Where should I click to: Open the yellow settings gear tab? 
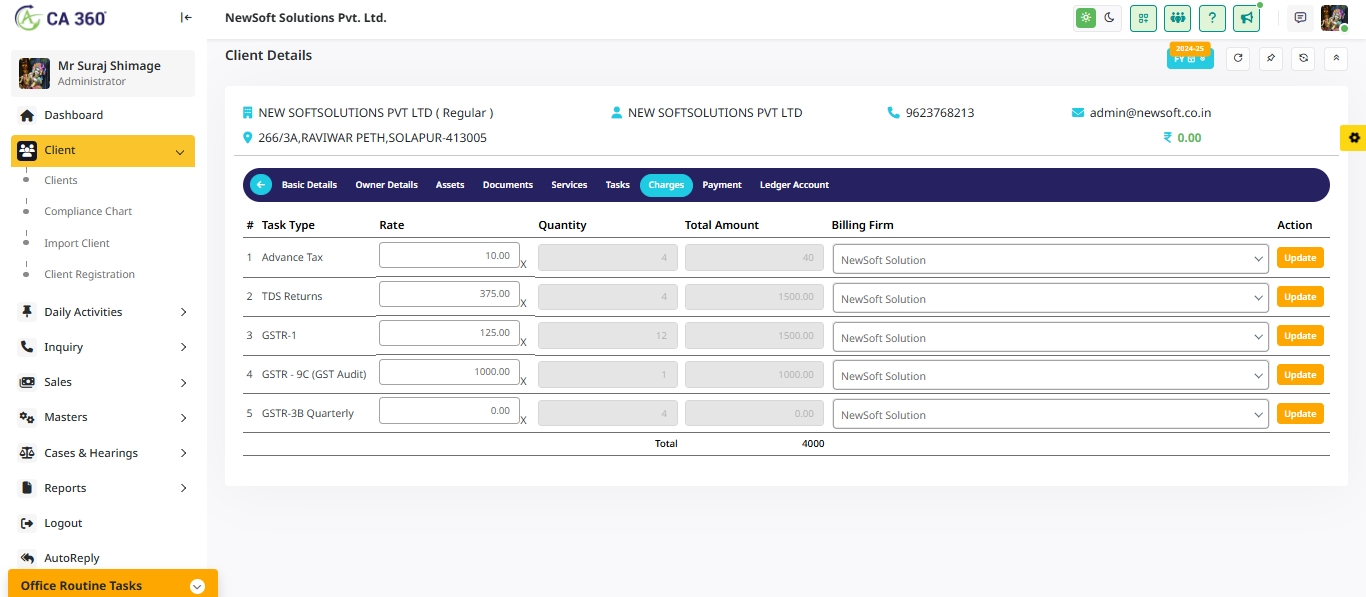pos(1354,138)
